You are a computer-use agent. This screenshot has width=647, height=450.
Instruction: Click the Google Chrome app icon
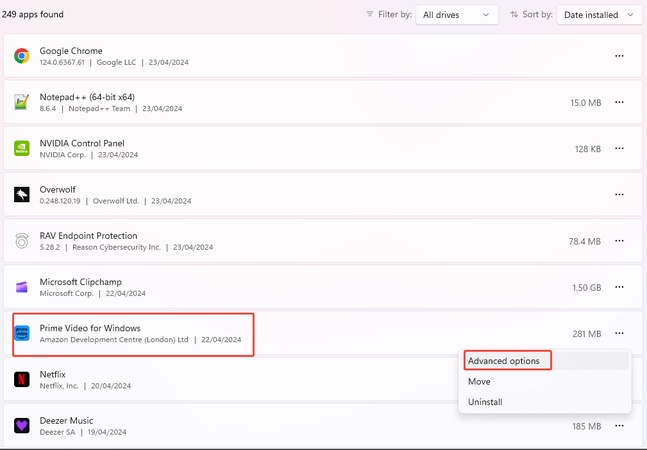(x=21, y=56)
